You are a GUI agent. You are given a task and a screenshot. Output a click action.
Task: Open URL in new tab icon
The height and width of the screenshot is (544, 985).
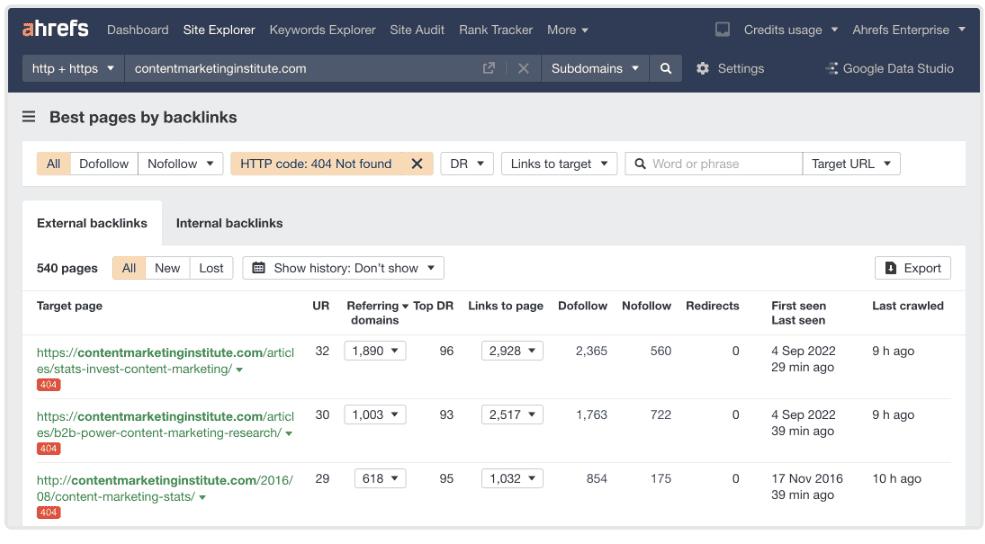pyautogui.click(x=489, y=68)
